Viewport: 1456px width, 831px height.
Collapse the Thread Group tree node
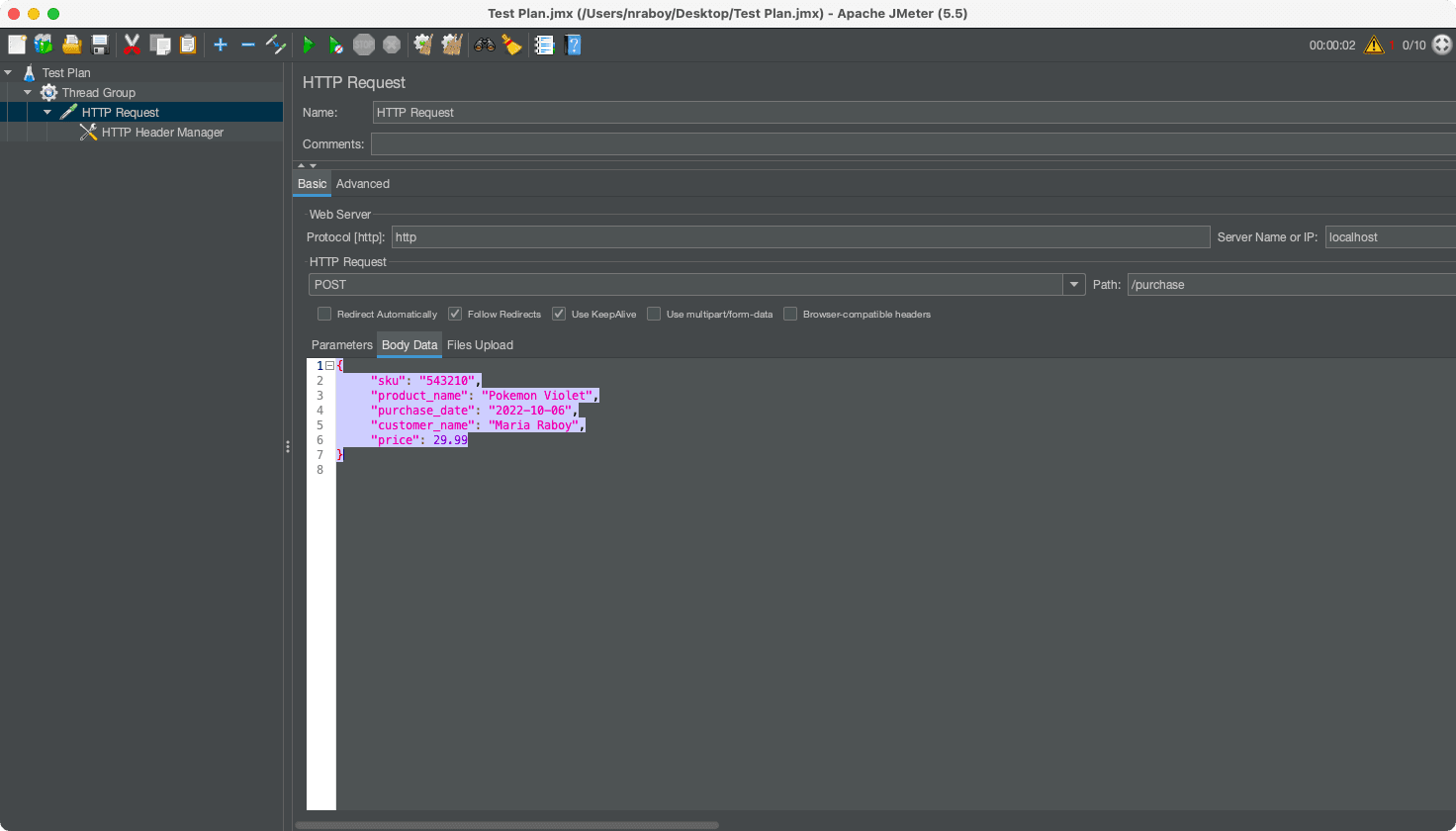click(28, 93)
